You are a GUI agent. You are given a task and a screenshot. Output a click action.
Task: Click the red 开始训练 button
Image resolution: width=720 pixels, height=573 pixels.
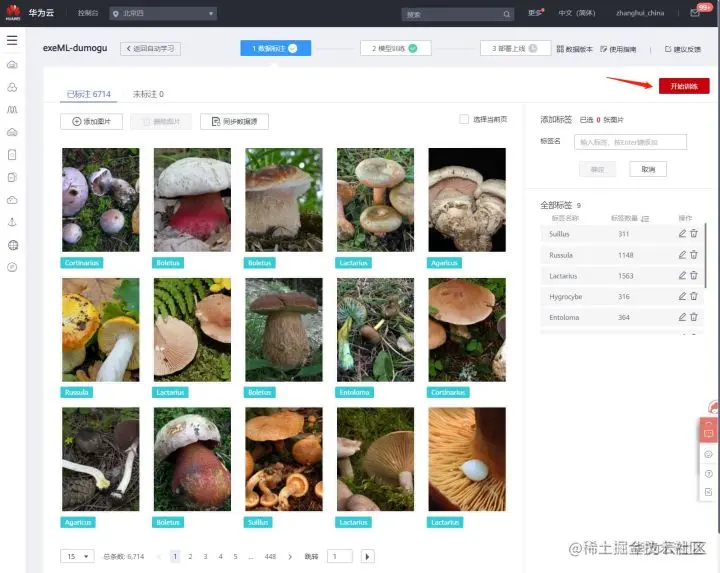coord(684,86)
